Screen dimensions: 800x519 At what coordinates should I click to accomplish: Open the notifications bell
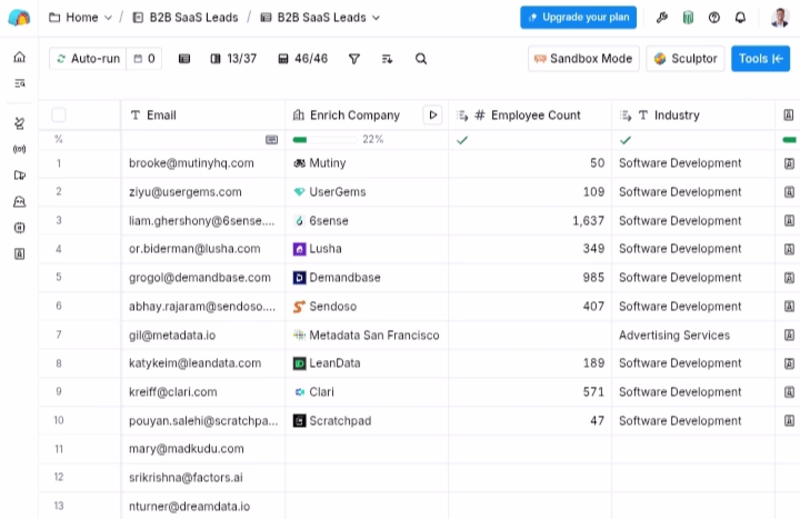point(740,18)
